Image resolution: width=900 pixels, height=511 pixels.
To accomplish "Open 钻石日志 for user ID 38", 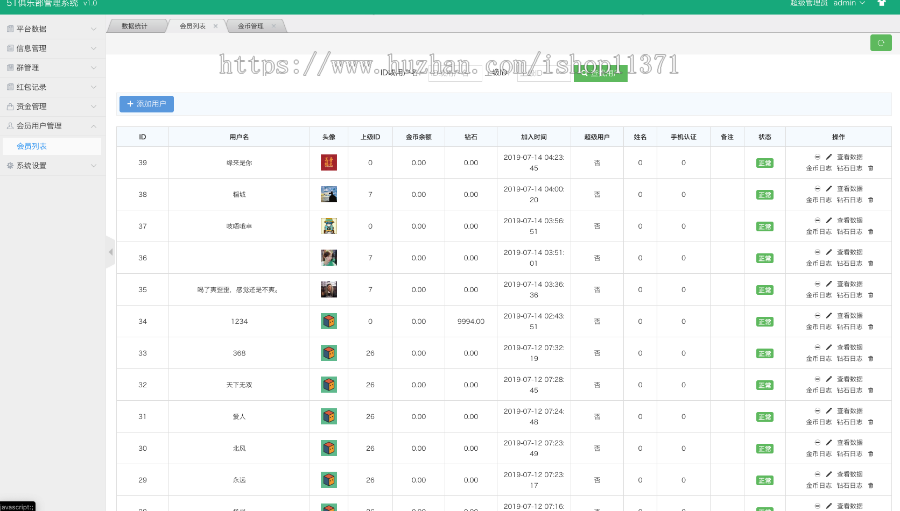I will [x=849, y=200].
